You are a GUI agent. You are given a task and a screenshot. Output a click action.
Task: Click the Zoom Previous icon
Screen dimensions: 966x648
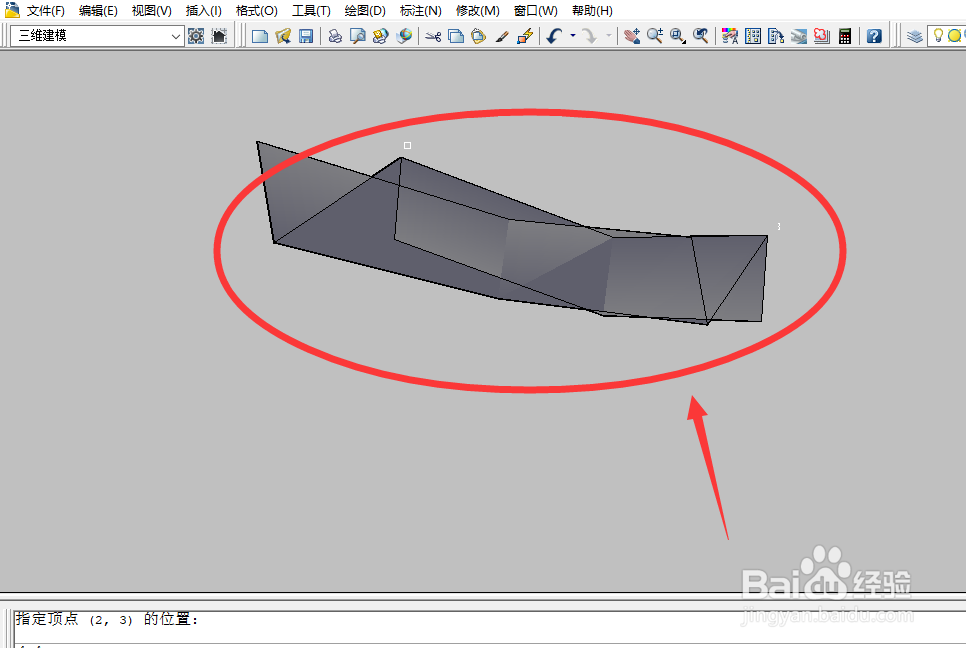pos(700,36)
